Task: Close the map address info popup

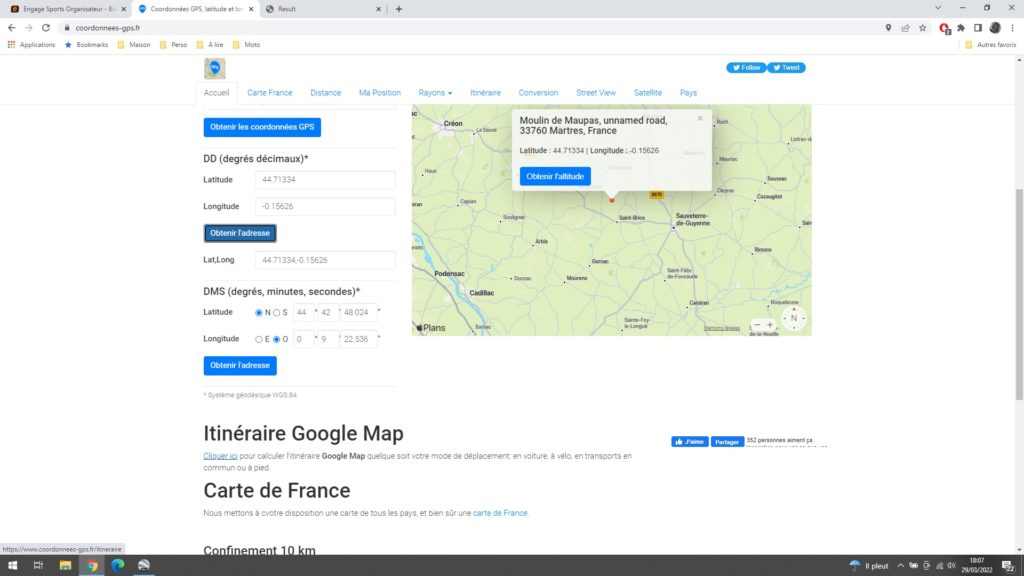Action: click(700, 118)
